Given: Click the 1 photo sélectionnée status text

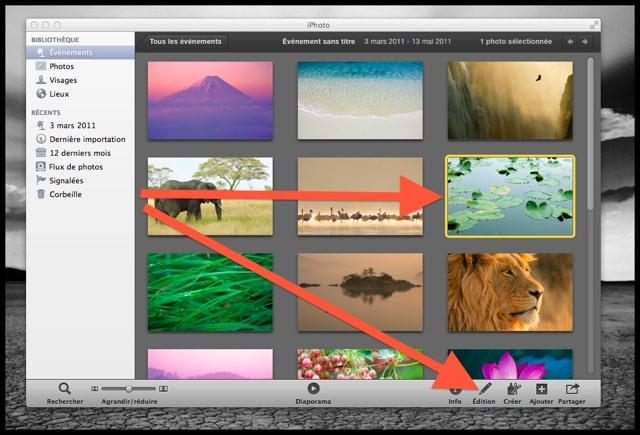Looking at the screenshot, I should [x=516, y=42].
